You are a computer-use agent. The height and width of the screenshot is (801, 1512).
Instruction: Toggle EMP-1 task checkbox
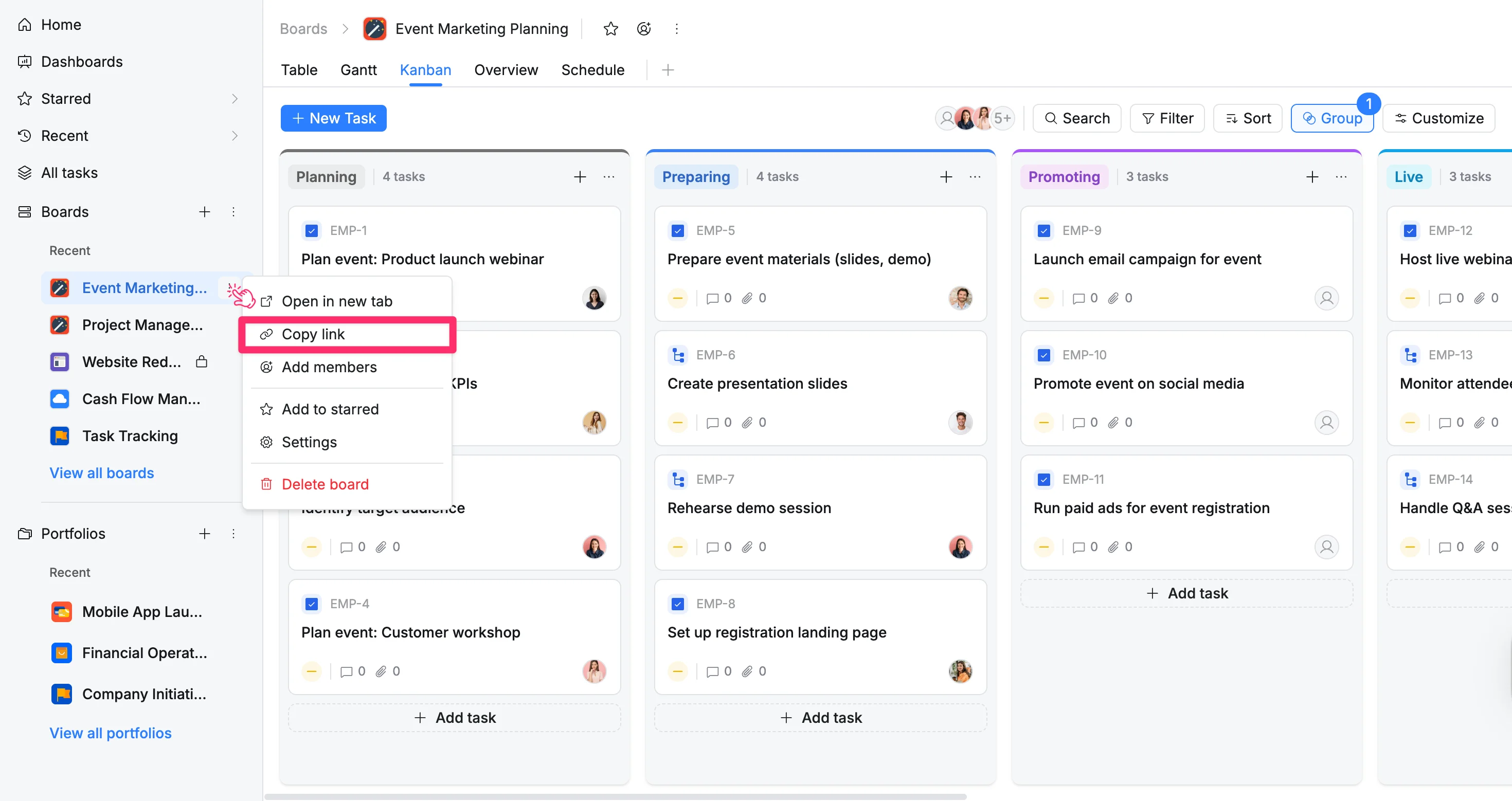tap(312, 231)
